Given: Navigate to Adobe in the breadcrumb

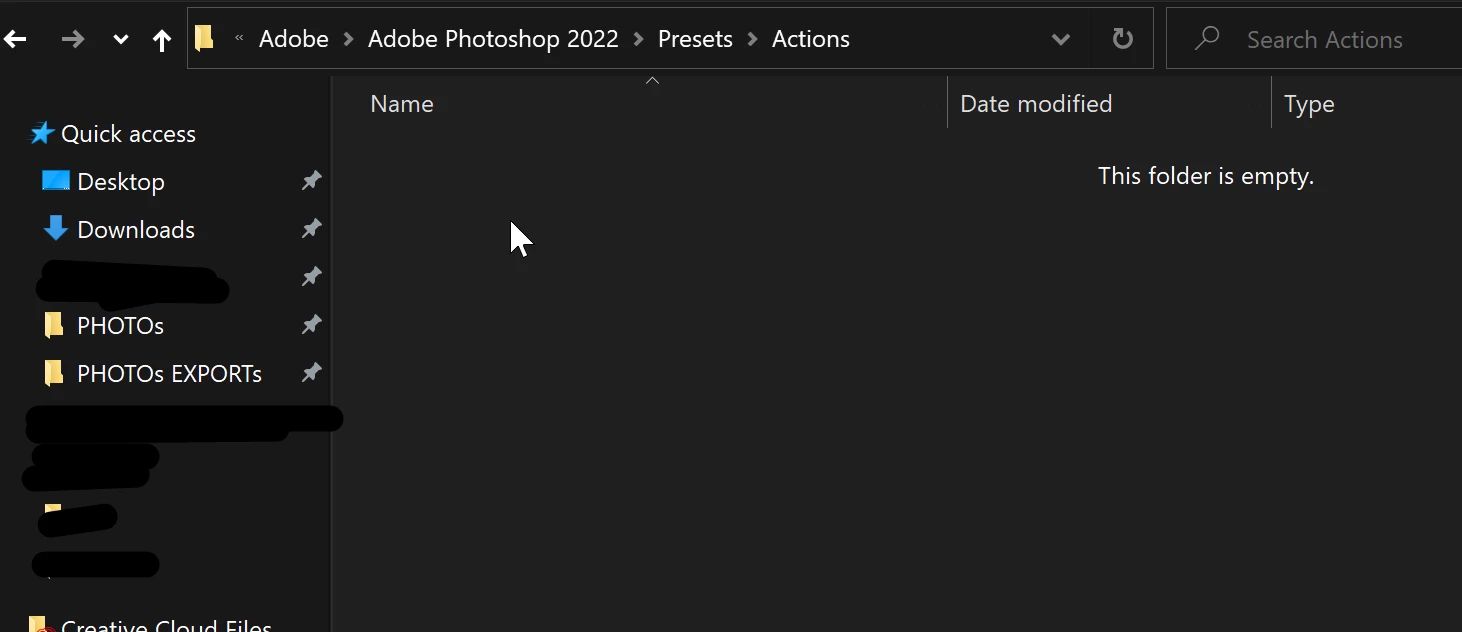Looking at the screenshot, I should (294, 39).
